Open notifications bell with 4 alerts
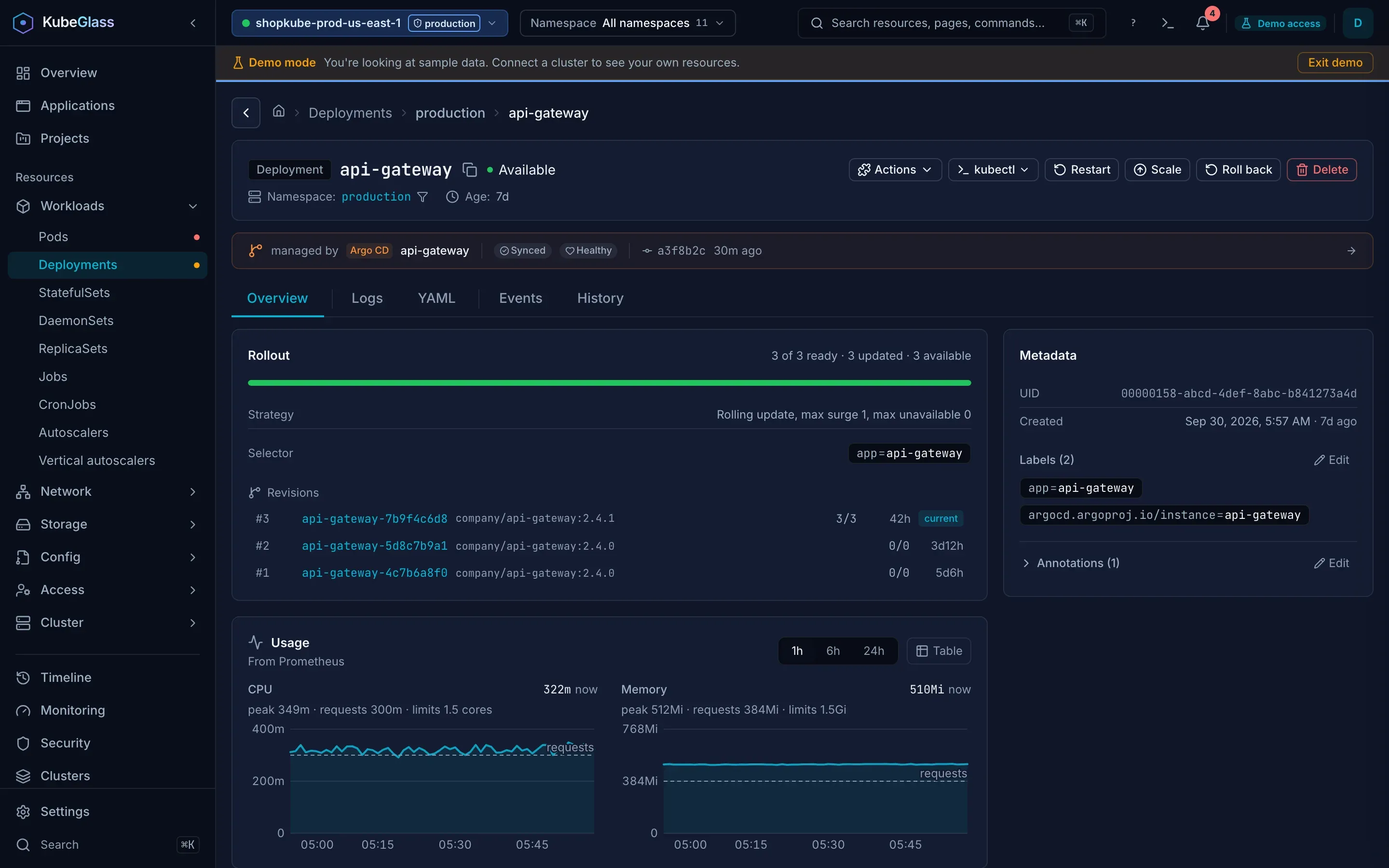1389x868 pixels. [x=1202, y=23]
